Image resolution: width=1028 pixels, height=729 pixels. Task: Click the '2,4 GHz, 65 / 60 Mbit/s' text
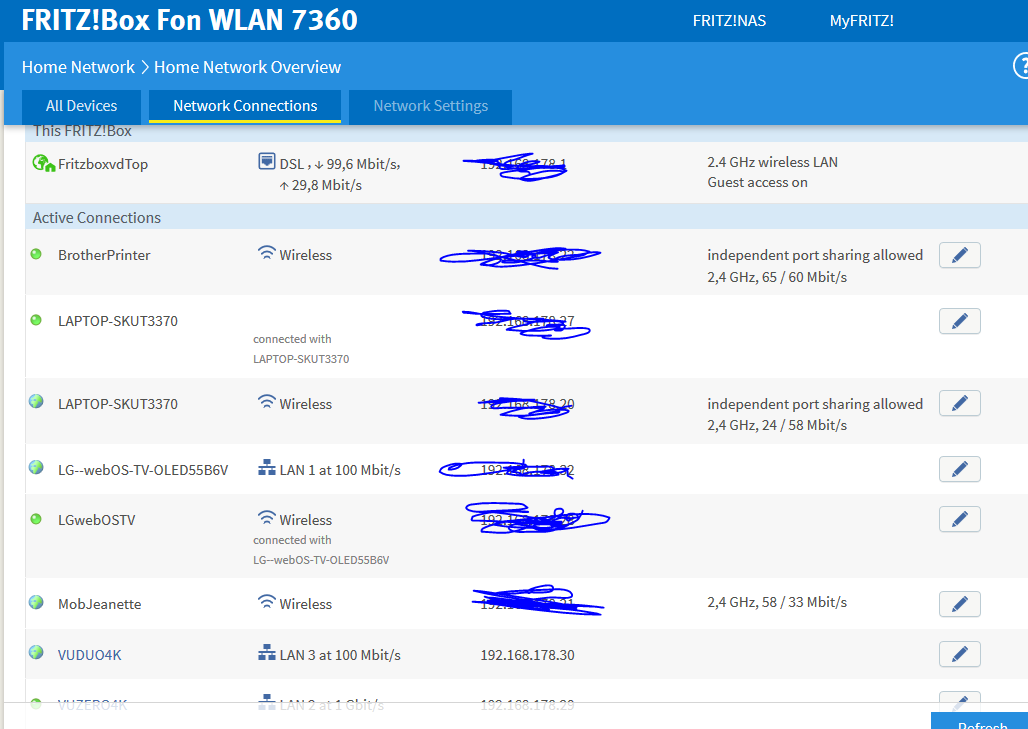[x=777, y=277]
